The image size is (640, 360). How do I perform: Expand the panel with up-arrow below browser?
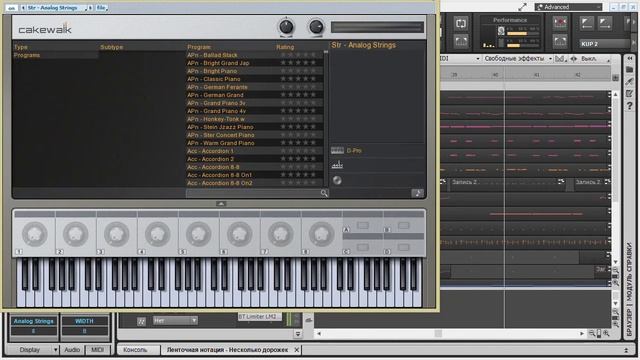click(x=221, y=203)
